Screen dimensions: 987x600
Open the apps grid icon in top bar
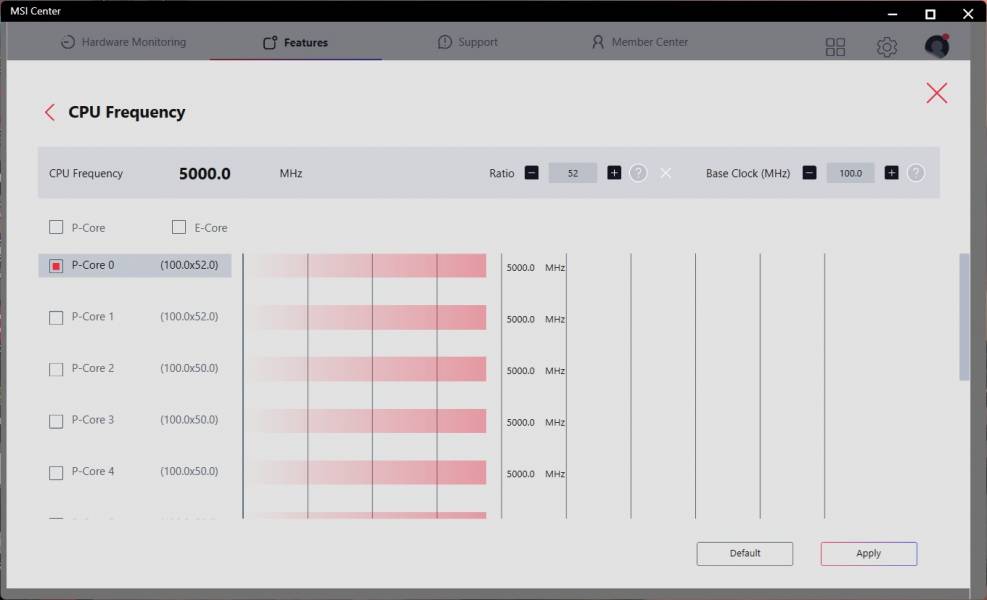[835, 47]
